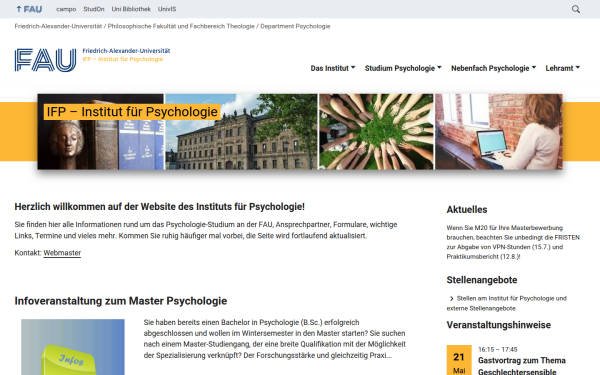This screenshot has width=600, height=375.
Task: Open the Gastvortrag zum Thema event
Action: 522,366
